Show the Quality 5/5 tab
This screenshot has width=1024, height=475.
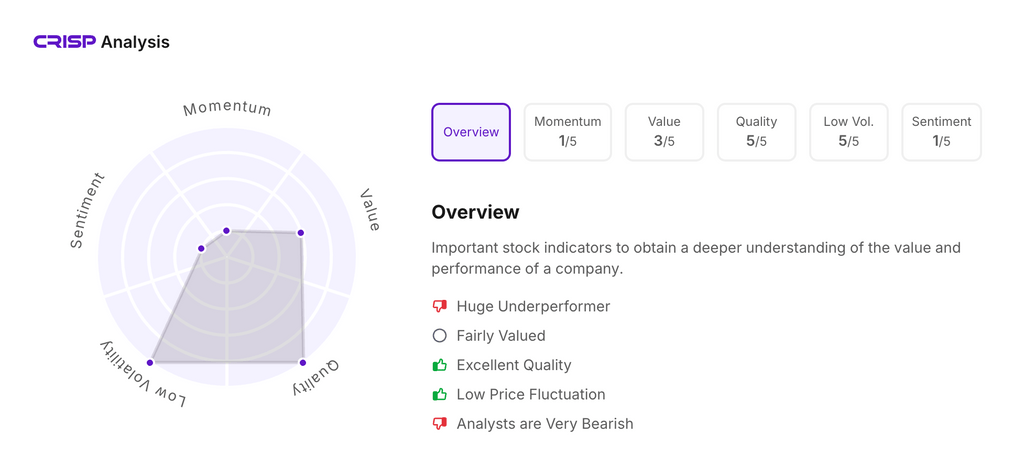pyautogui.click(x=756, y=132)
